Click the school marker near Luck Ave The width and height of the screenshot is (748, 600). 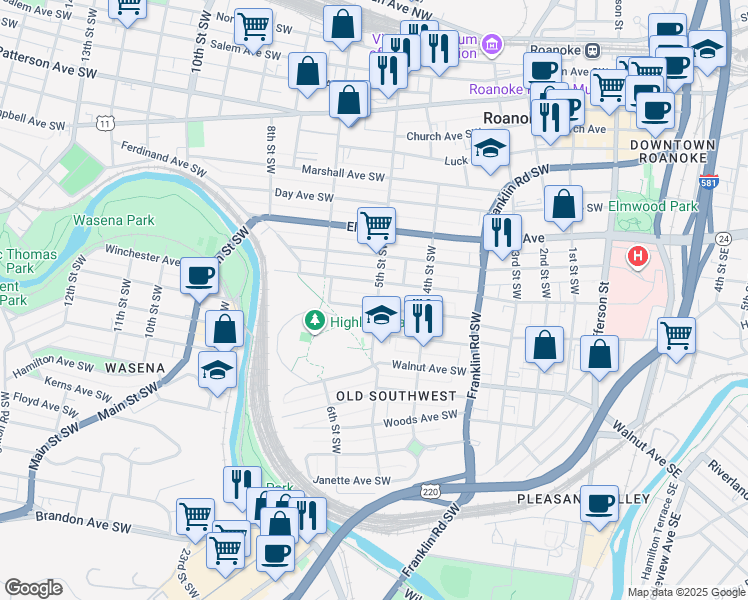tap(490, 149)
